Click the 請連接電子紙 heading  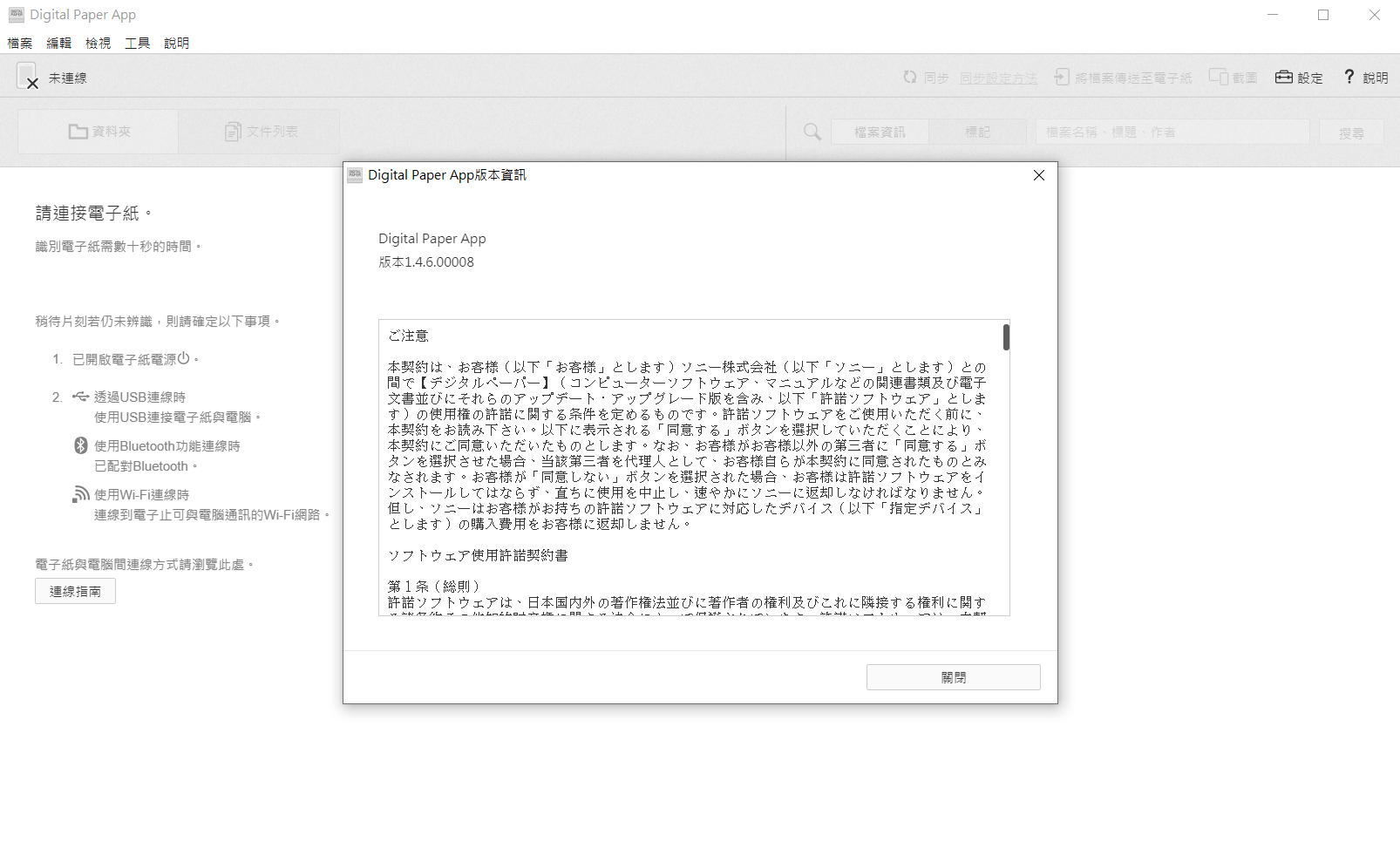[93, 213]
